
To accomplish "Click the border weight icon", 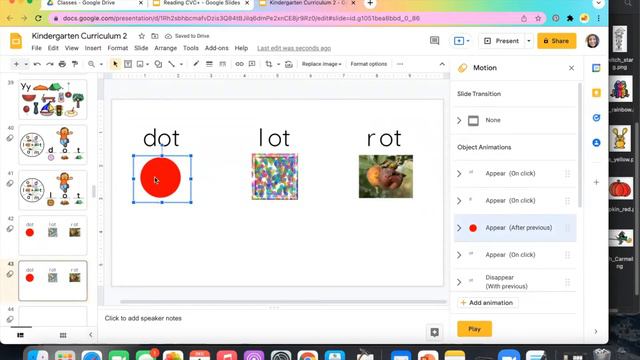I will coord(209,64).
